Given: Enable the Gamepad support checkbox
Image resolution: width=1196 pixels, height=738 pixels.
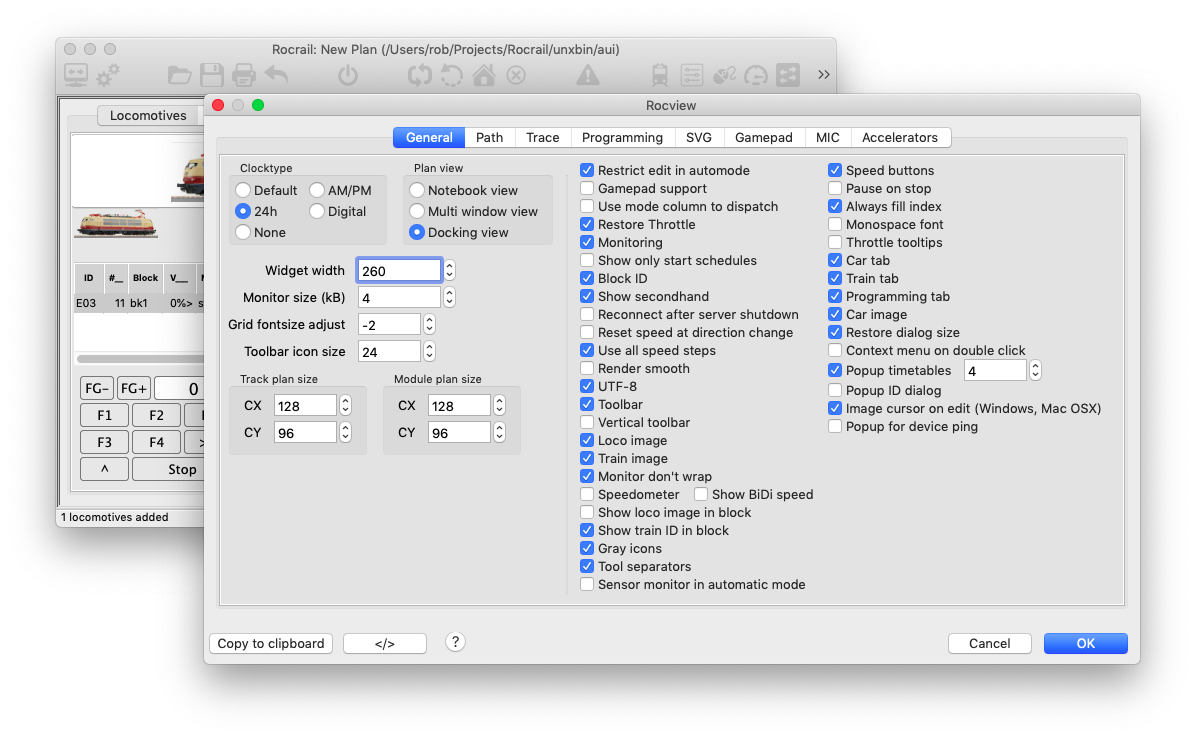Looking at the screenshot, I should click(588, 189).
